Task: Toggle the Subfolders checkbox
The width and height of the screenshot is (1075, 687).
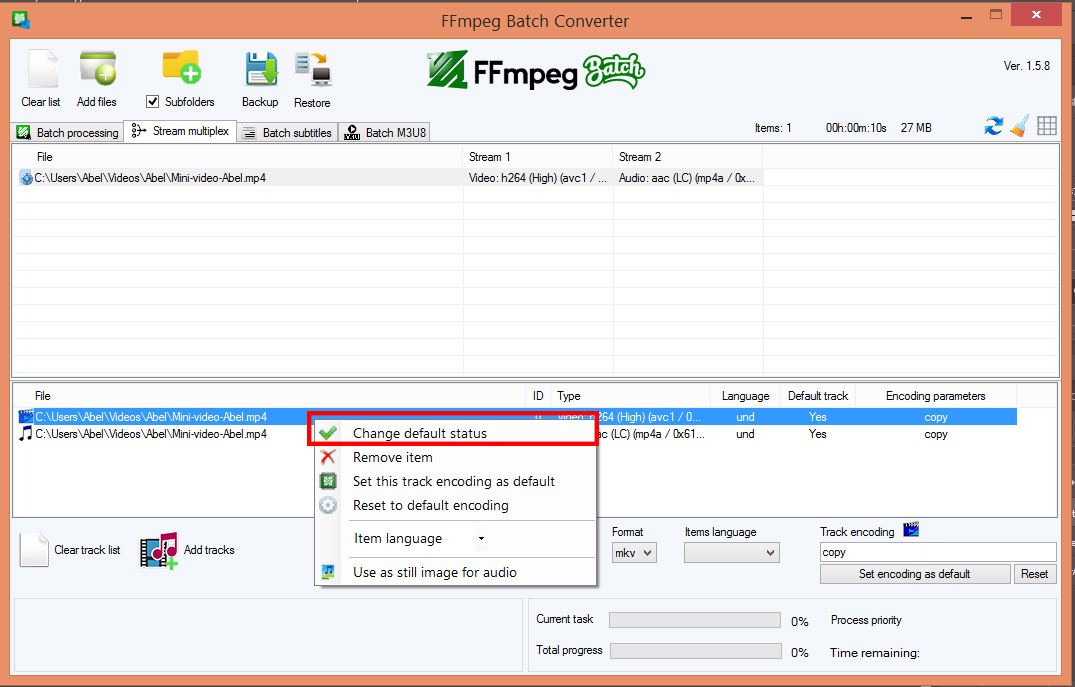Action: (152, 101)
